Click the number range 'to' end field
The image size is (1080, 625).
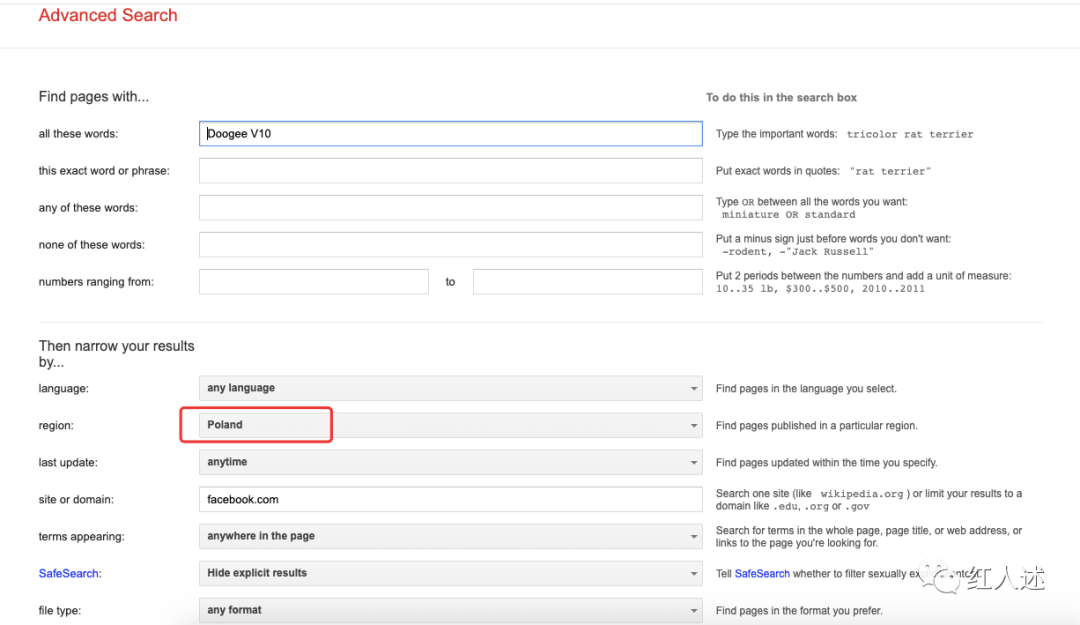click(587, 282)
